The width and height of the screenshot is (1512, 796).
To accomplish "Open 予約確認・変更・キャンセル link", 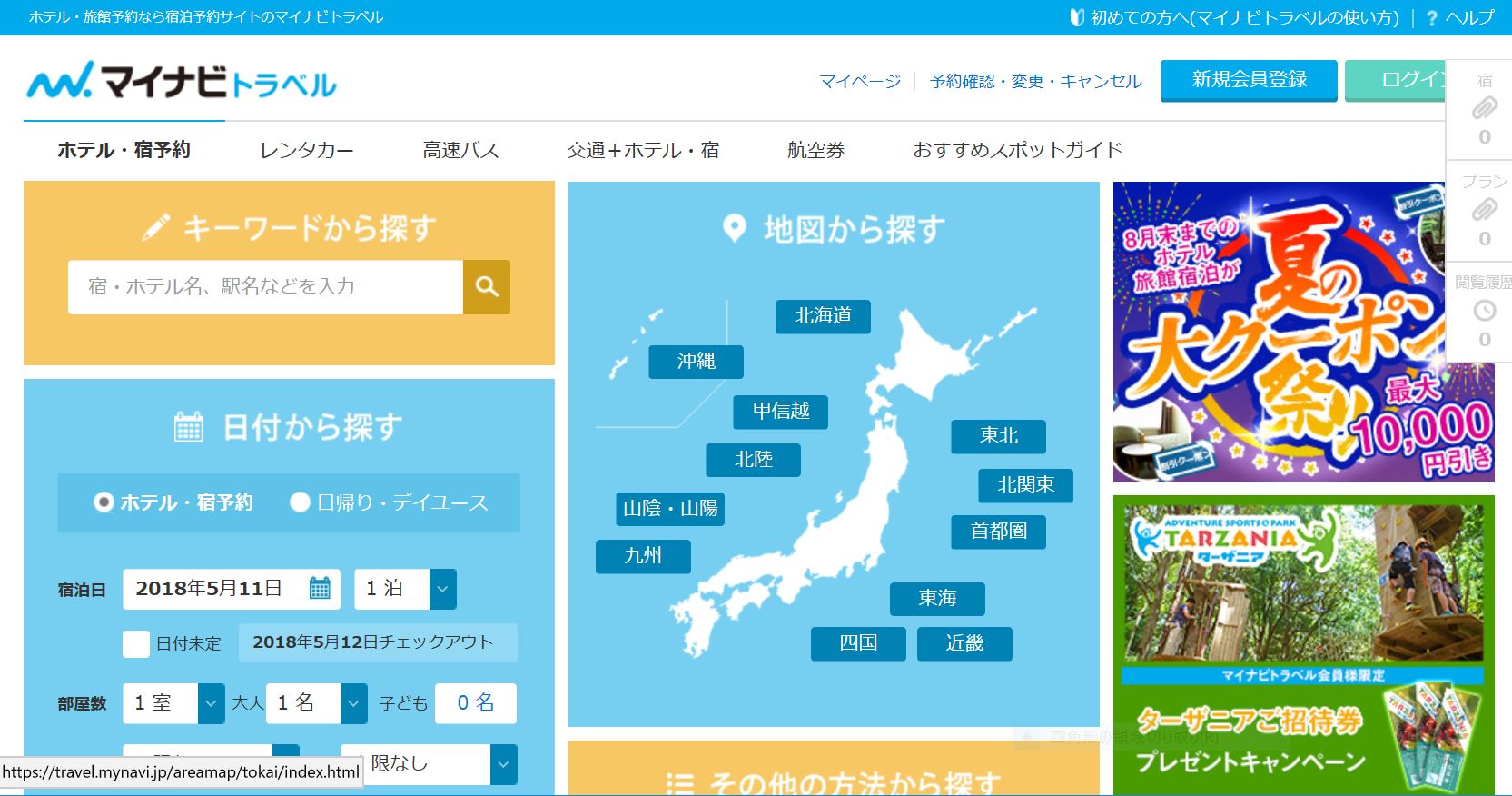I will tap(1035, 82).
